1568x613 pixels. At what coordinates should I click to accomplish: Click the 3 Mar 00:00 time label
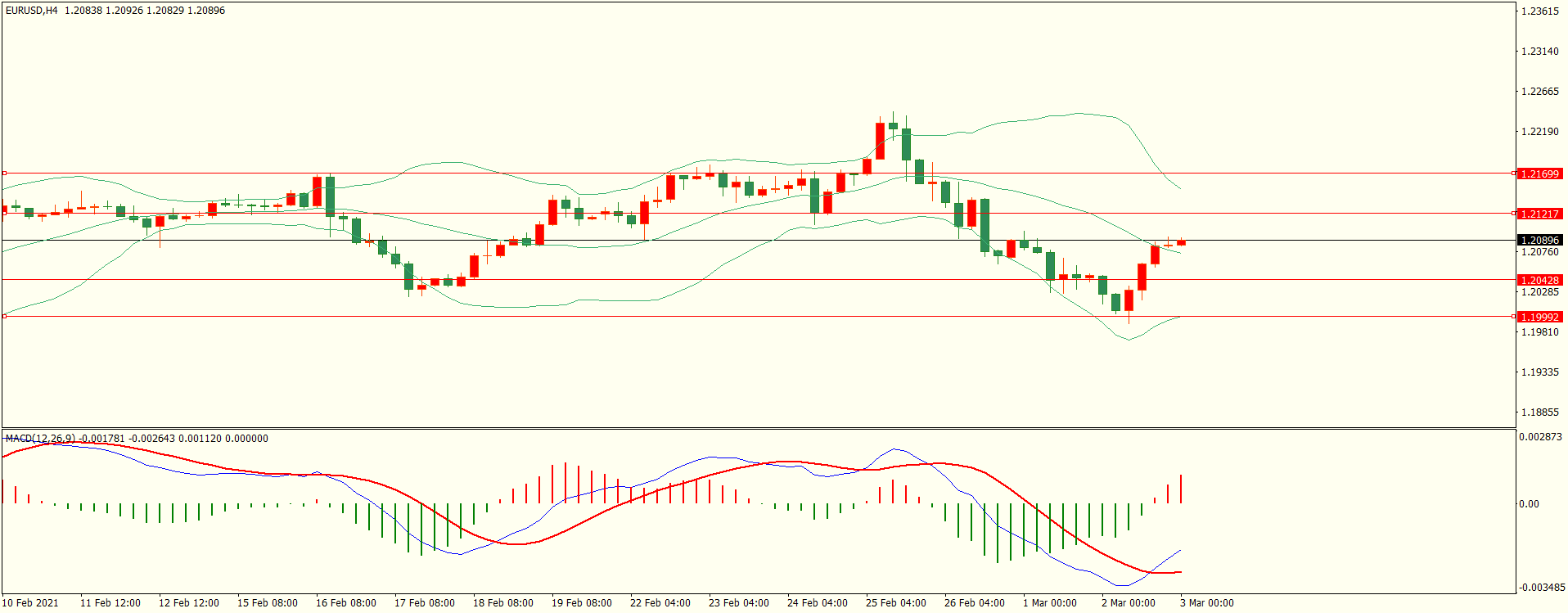click(x=1206, y=603)
